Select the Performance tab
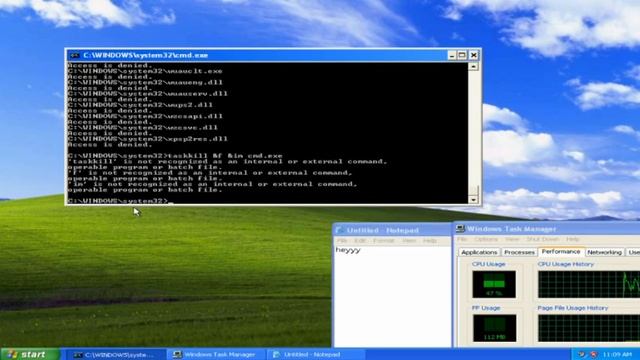 pyautogui.click(x=561, y=251)
